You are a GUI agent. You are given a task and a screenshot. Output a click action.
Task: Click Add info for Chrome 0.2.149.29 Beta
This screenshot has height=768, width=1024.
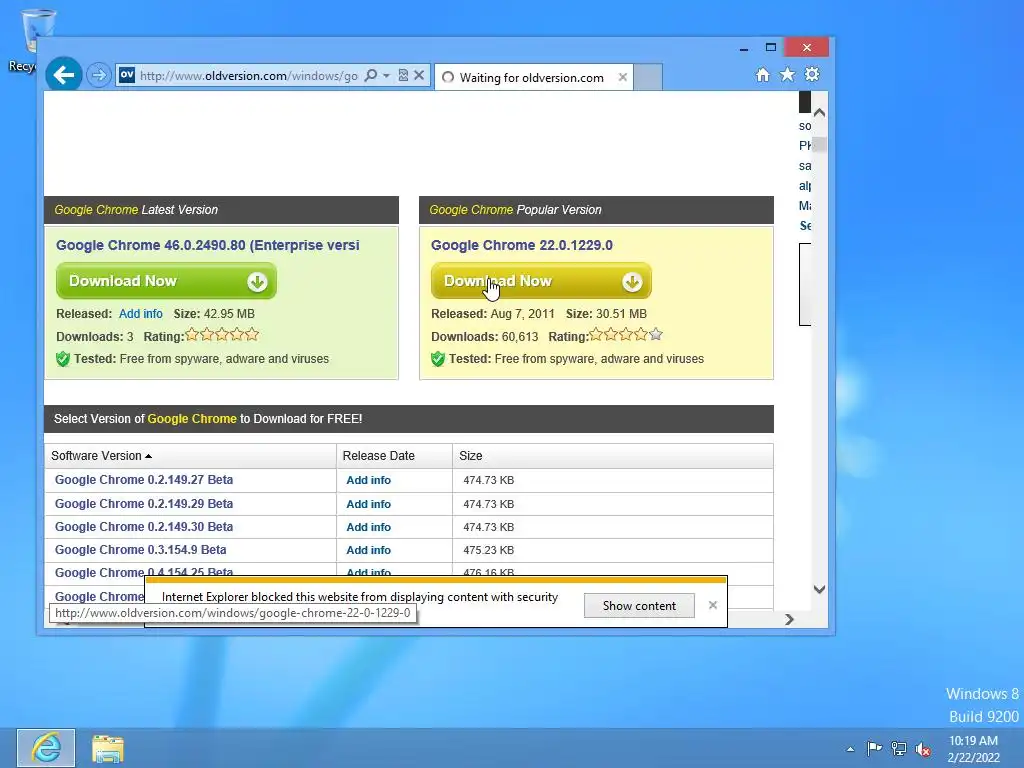pyautogui.click(x=368, y=504)
